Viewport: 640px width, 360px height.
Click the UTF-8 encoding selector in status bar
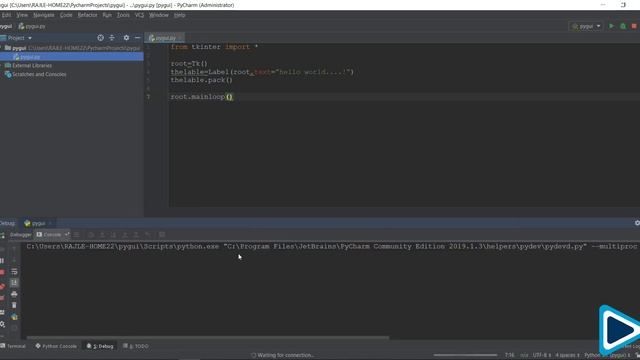pyautogui.click(x=542, y=355)
